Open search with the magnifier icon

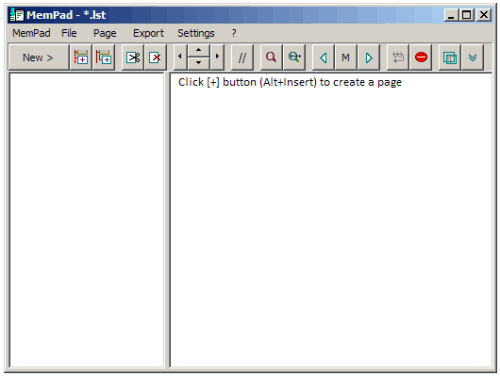271,58
